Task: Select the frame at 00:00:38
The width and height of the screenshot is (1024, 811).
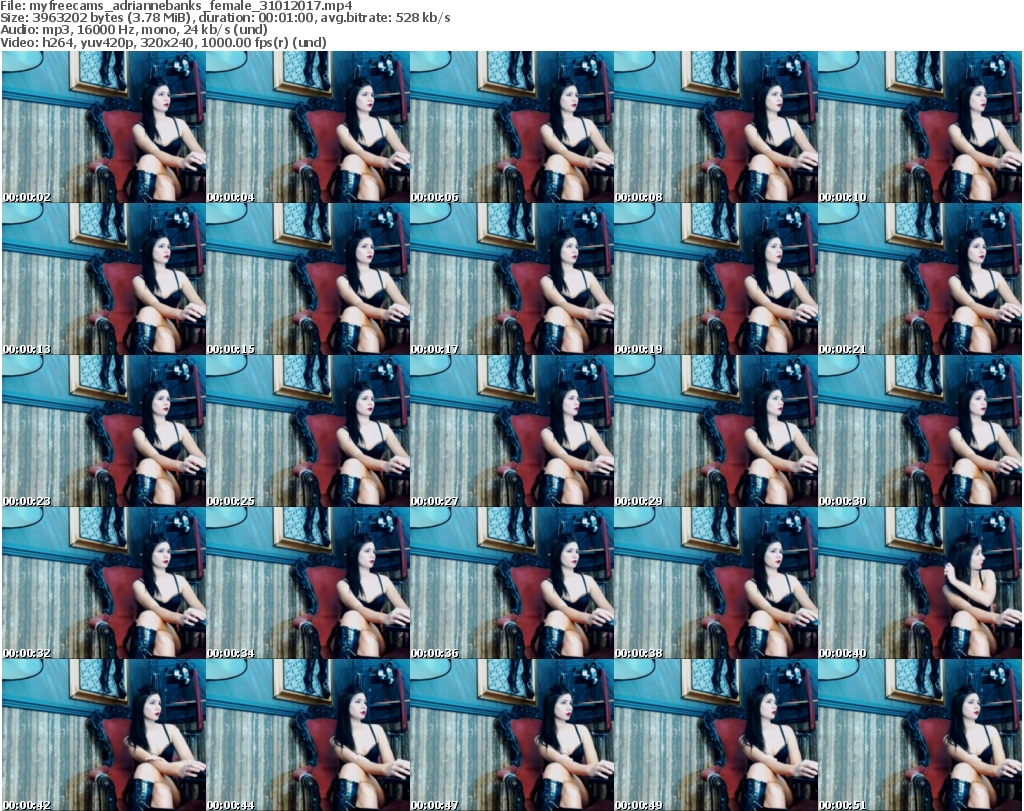Action: [x=715, y=583]
